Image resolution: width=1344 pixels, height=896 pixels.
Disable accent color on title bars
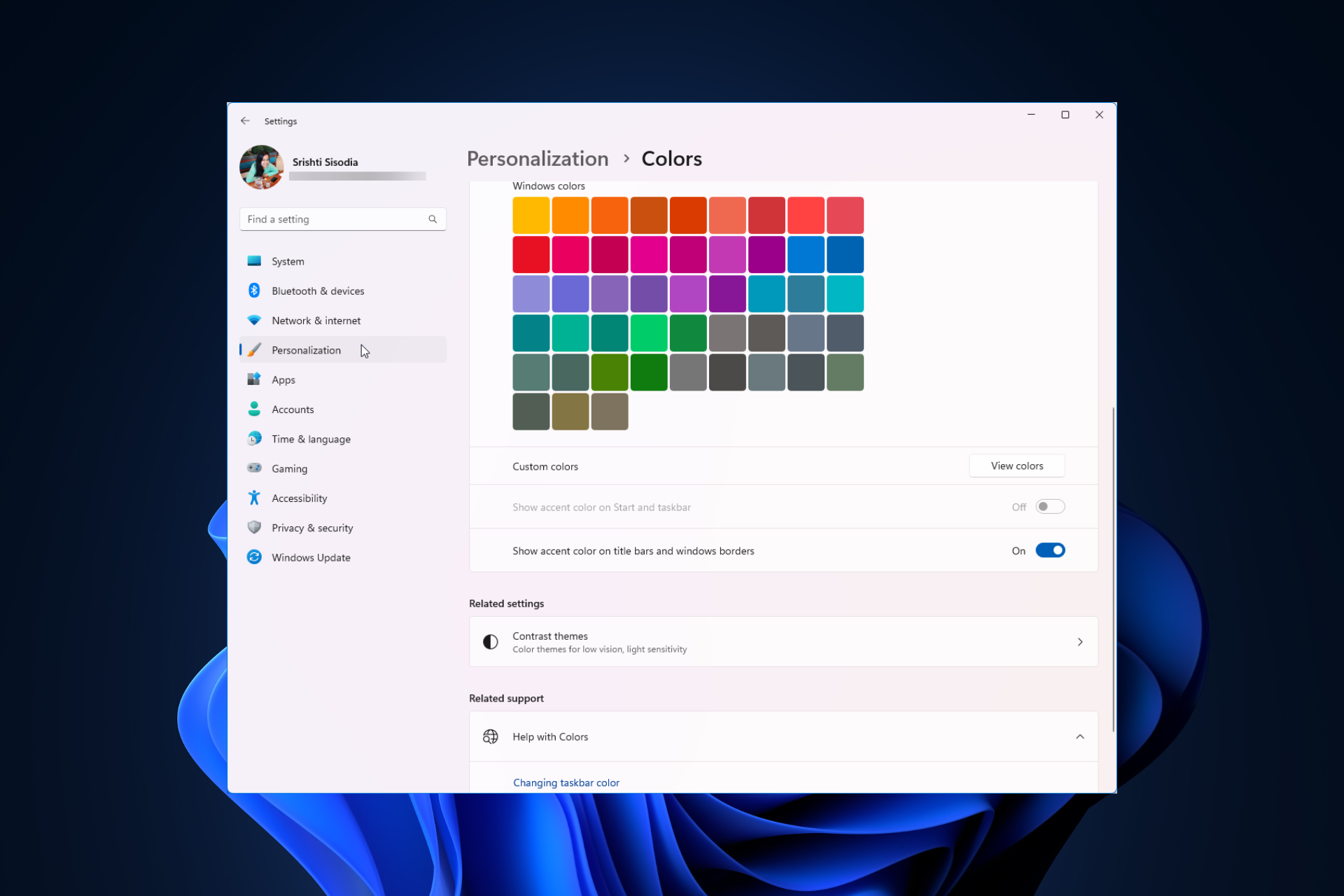pos(1050,550)
